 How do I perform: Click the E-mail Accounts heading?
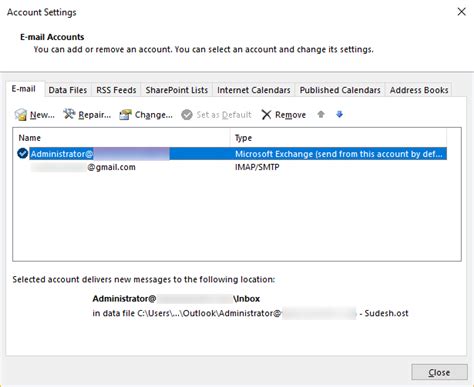pyautogui.click(x=52, y=37)
